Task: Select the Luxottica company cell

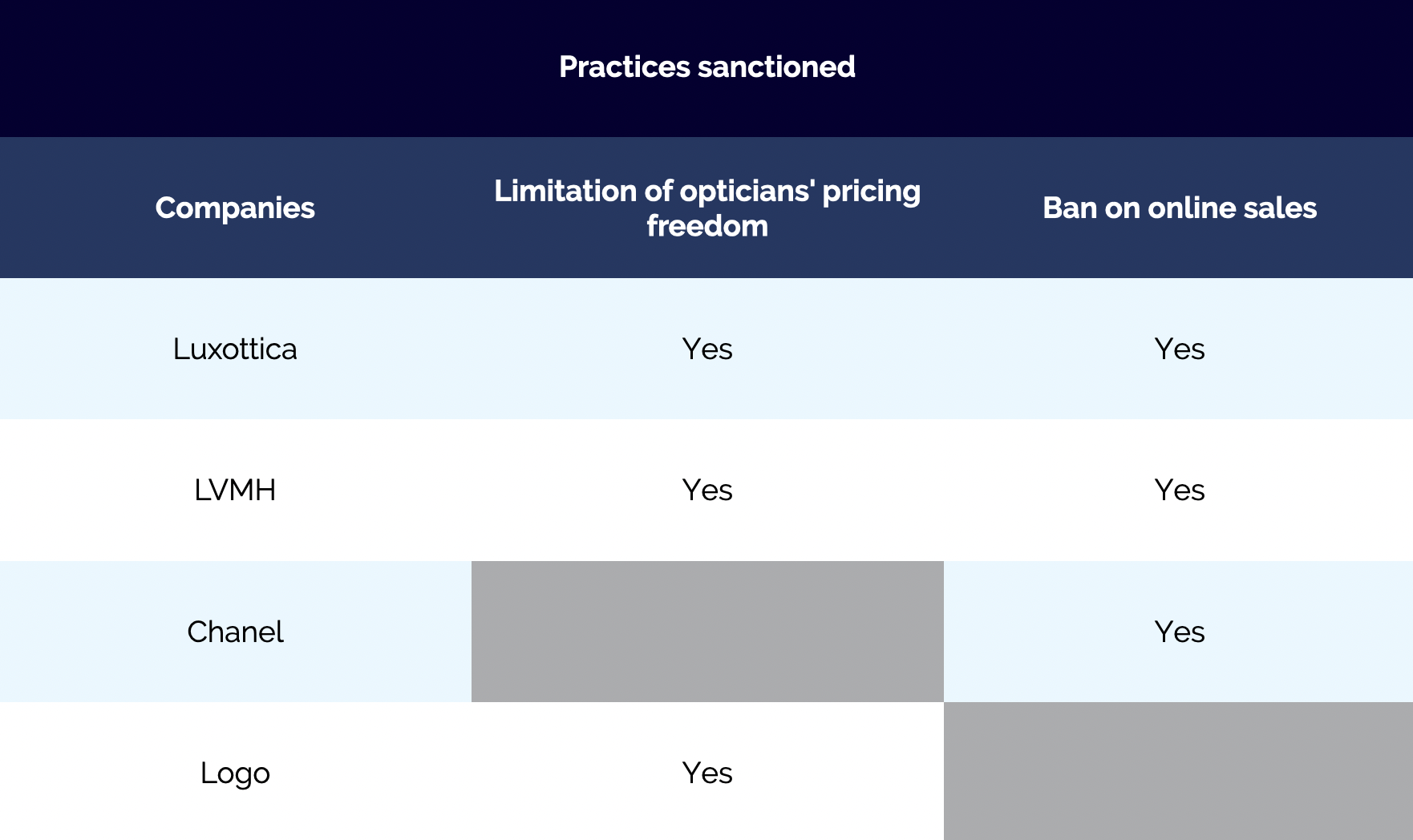Action: point(235,349)
